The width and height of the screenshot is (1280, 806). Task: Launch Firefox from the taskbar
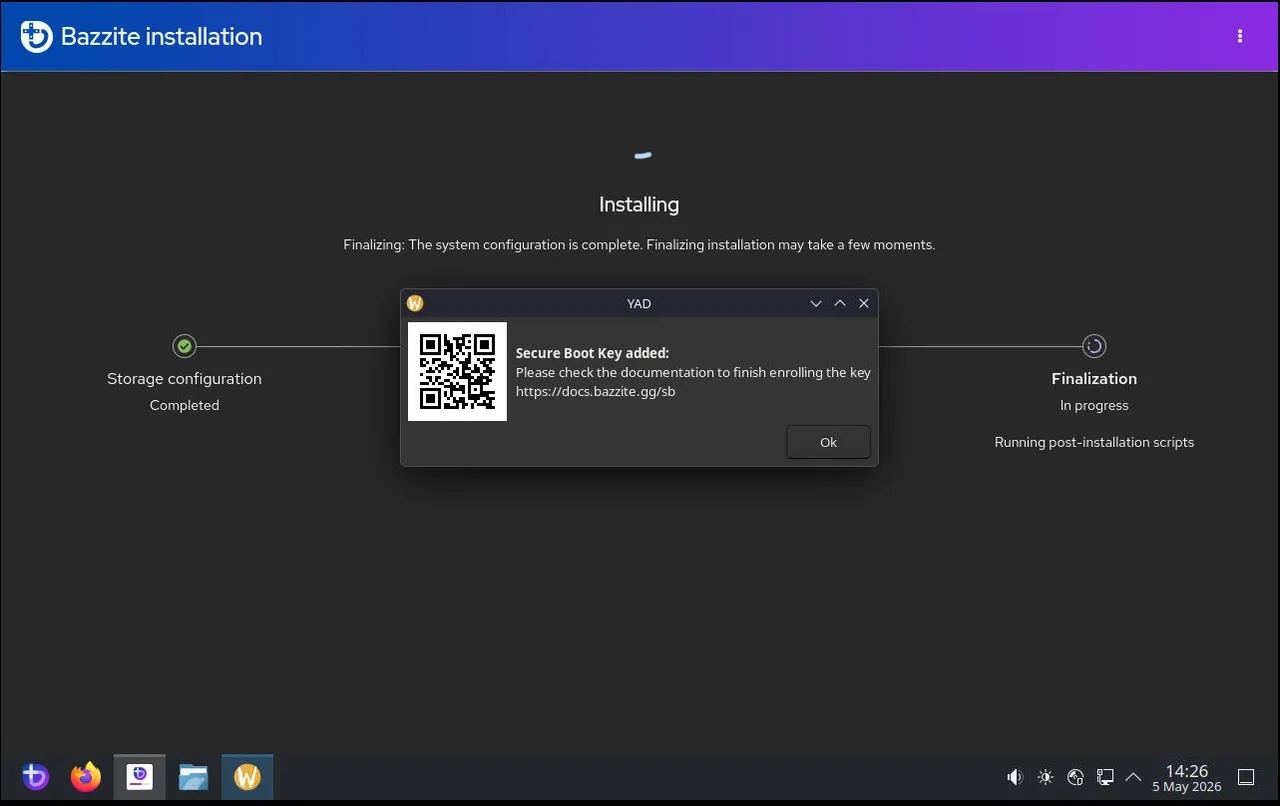[x=86, y=777]
